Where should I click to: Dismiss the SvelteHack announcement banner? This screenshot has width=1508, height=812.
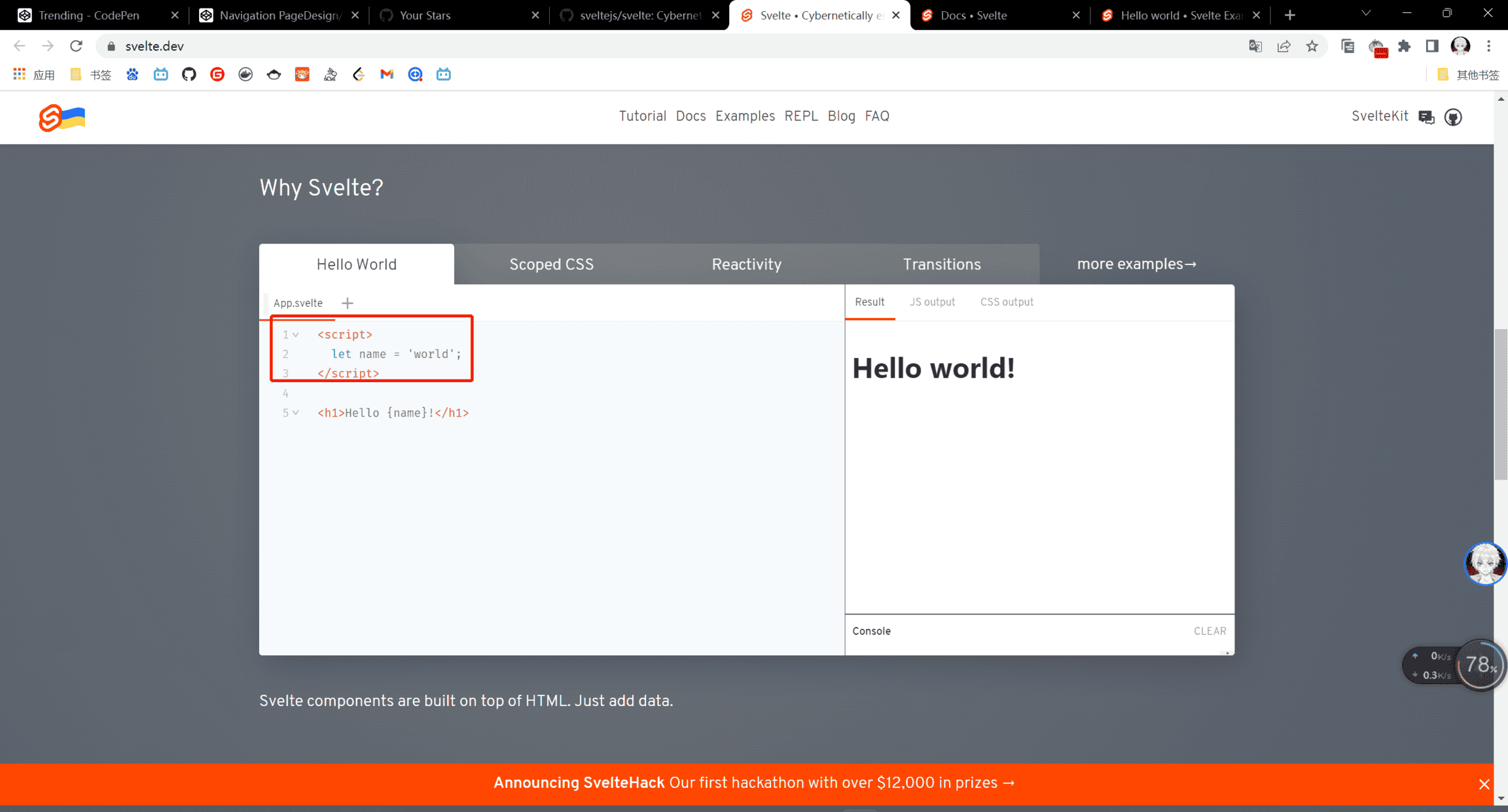[1484, 784]
